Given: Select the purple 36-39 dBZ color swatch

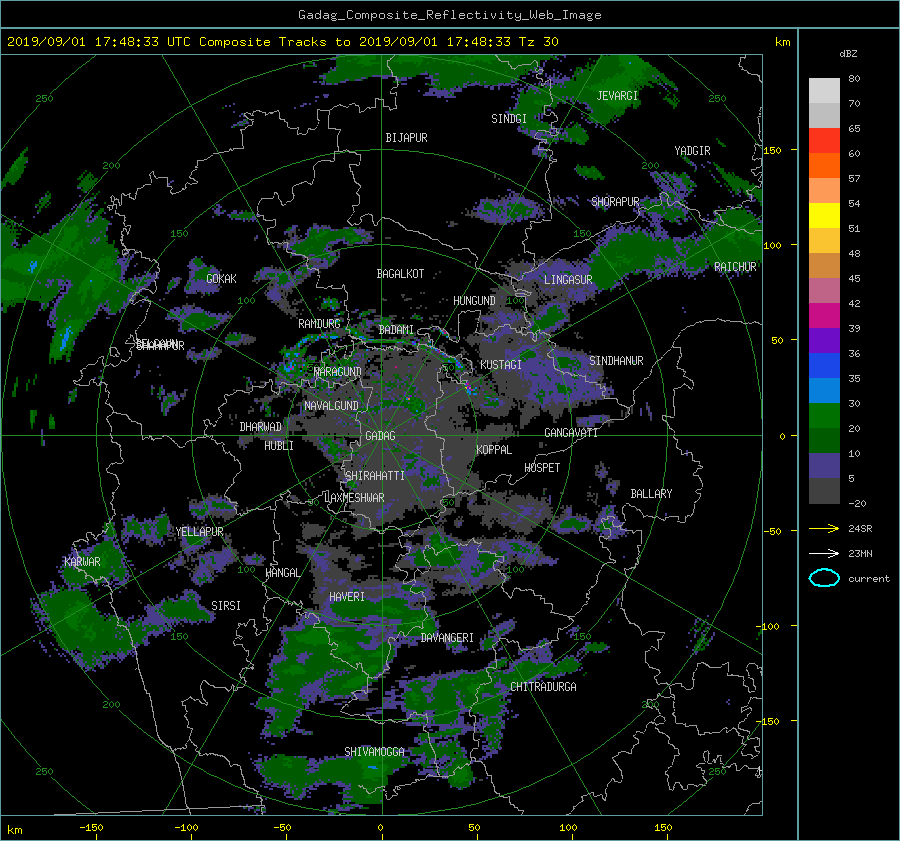Looking at the screenshot, I should [x=824, y=340].
